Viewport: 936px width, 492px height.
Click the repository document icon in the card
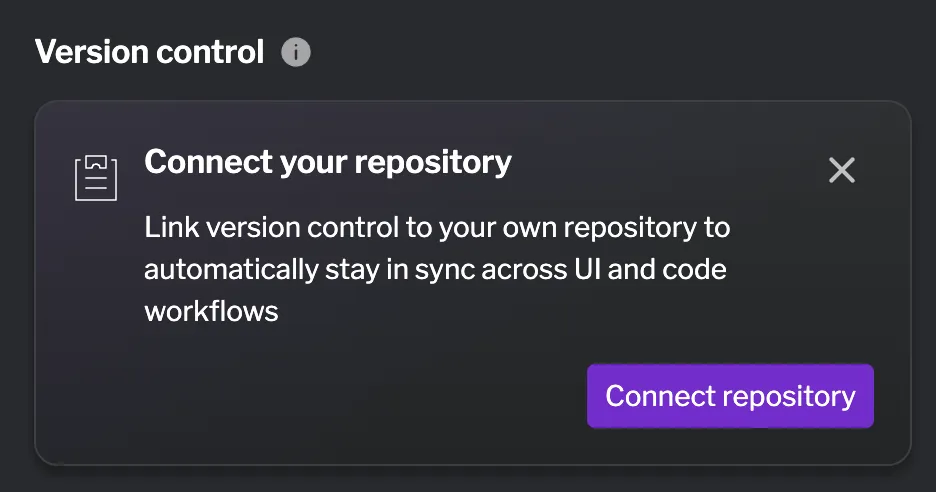96,177
